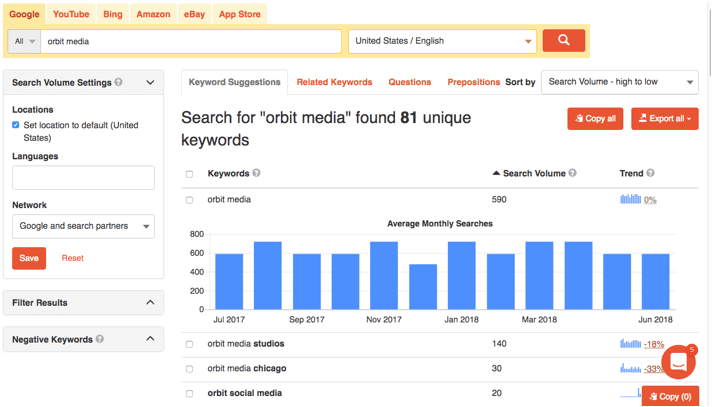The height and width of the screenshot is (407, 712).
Task: Click the orbit social media keyword text
Action: click(245, 393)
